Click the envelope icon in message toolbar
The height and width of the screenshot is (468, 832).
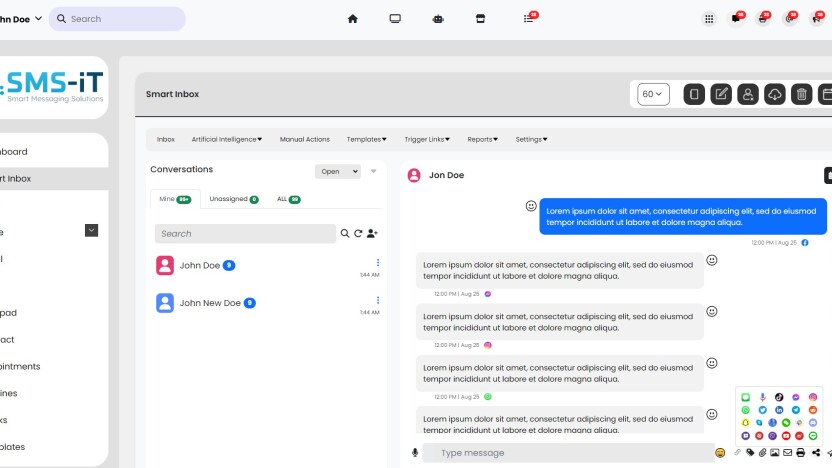787,453
